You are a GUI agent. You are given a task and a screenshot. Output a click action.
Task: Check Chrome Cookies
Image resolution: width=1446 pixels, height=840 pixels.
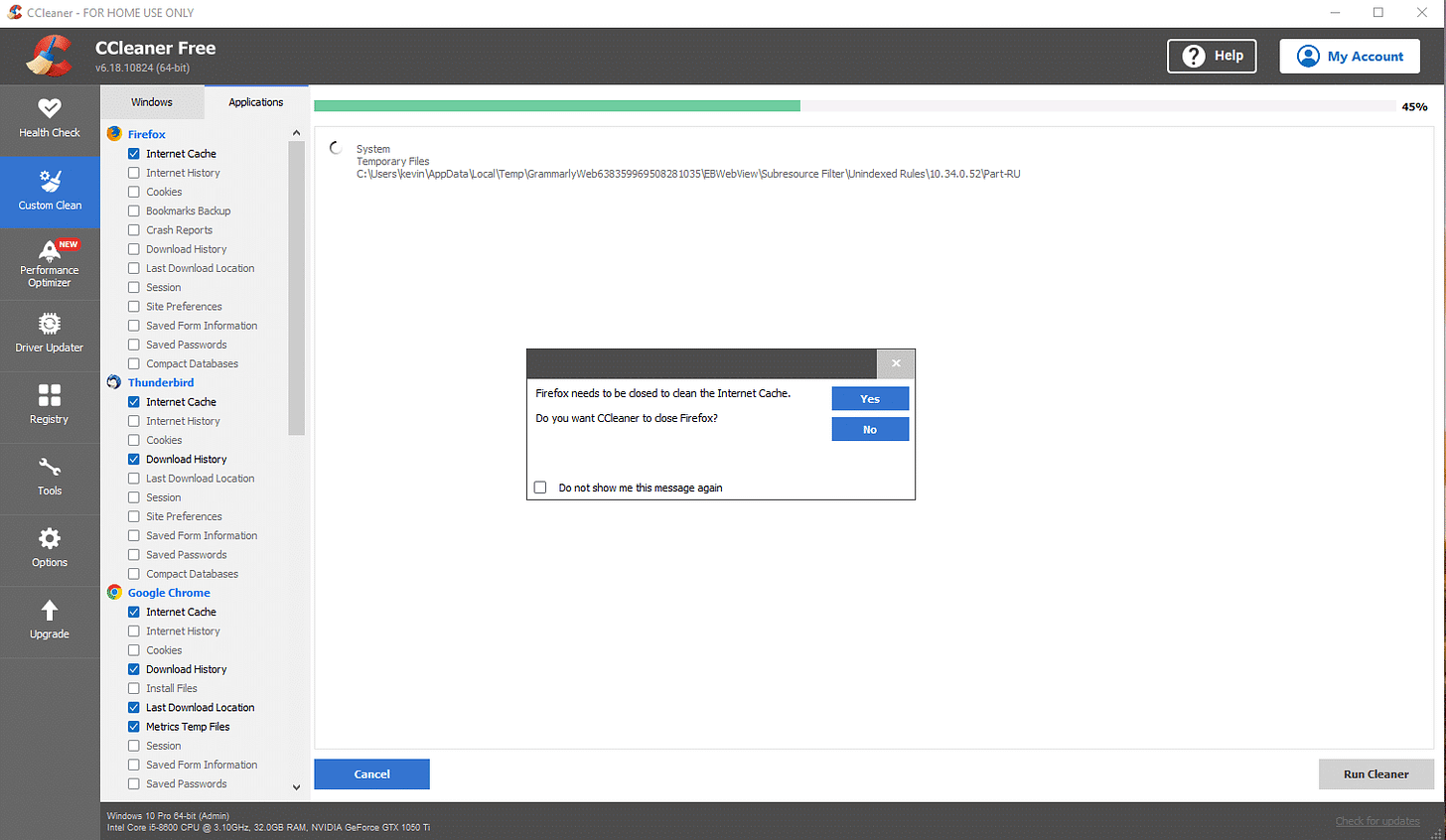[x=134, y=650]
